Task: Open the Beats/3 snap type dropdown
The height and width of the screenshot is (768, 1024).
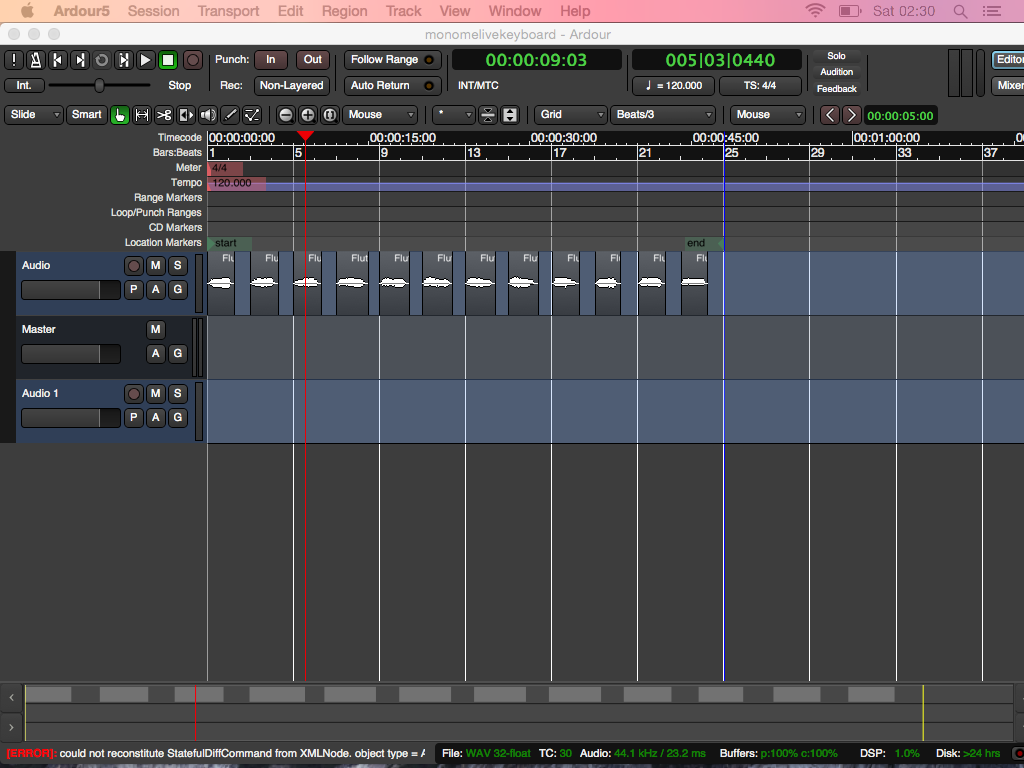Action: (663, 115)
